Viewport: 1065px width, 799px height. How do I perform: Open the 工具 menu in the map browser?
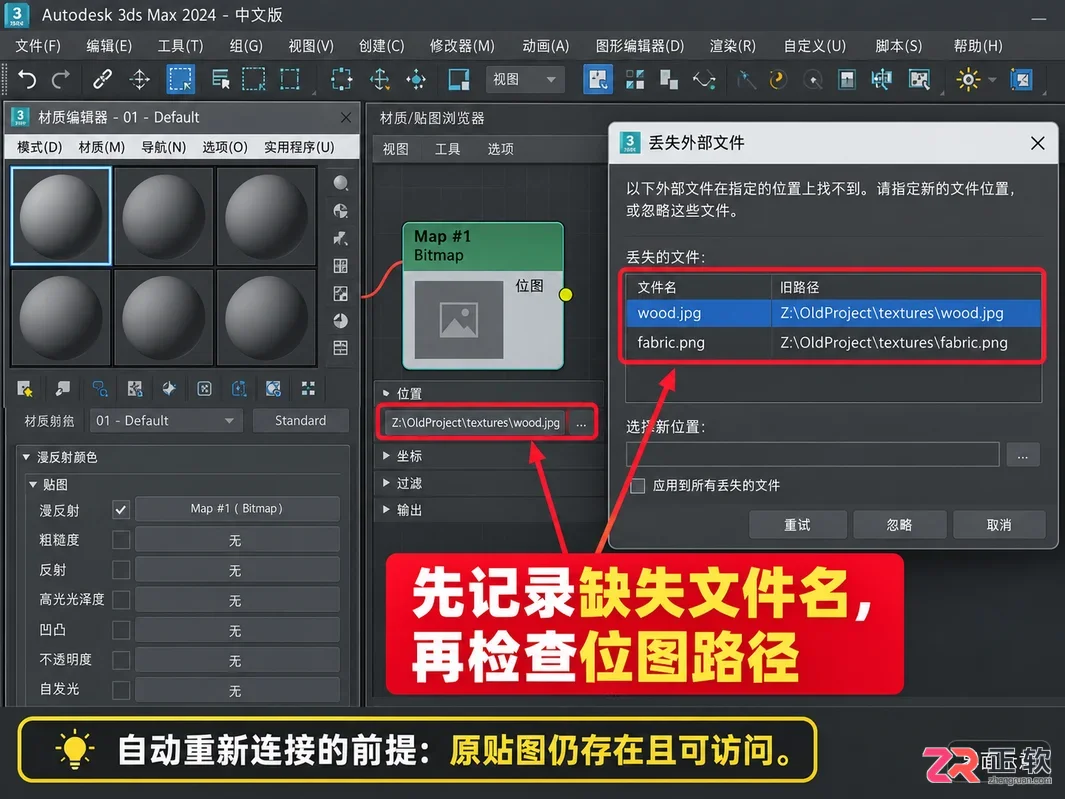[448, 149]
